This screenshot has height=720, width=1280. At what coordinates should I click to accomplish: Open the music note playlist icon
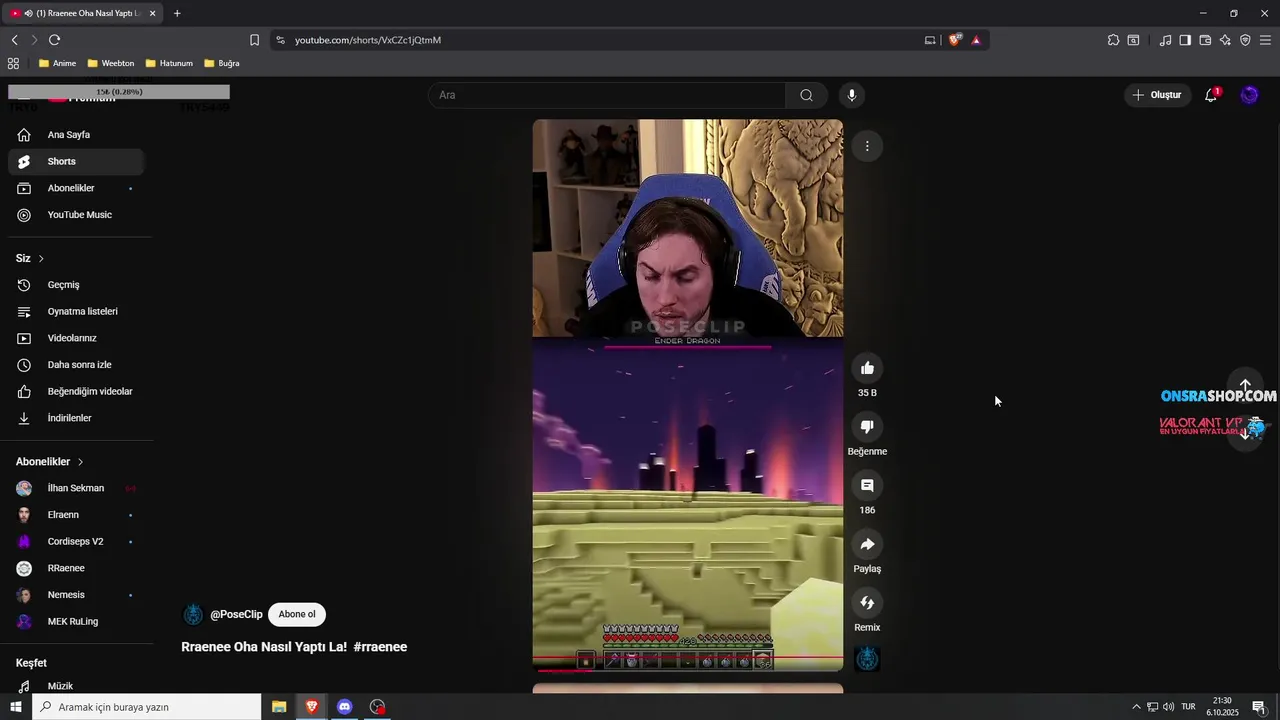(1165, 40)
